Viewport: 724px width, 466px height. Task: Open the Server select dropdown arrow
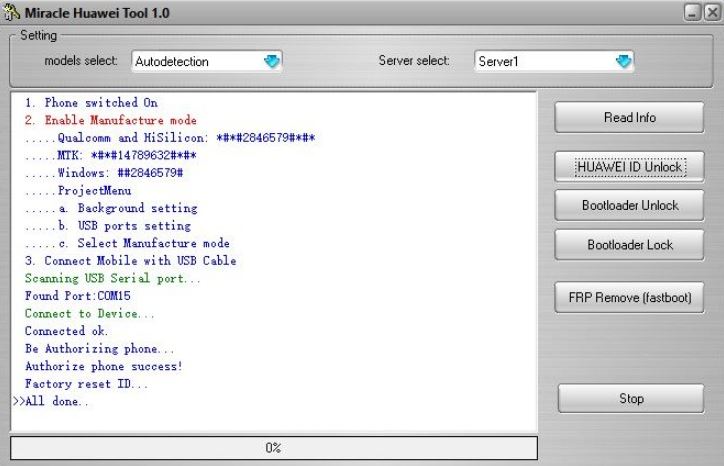(x=624, y=61)
